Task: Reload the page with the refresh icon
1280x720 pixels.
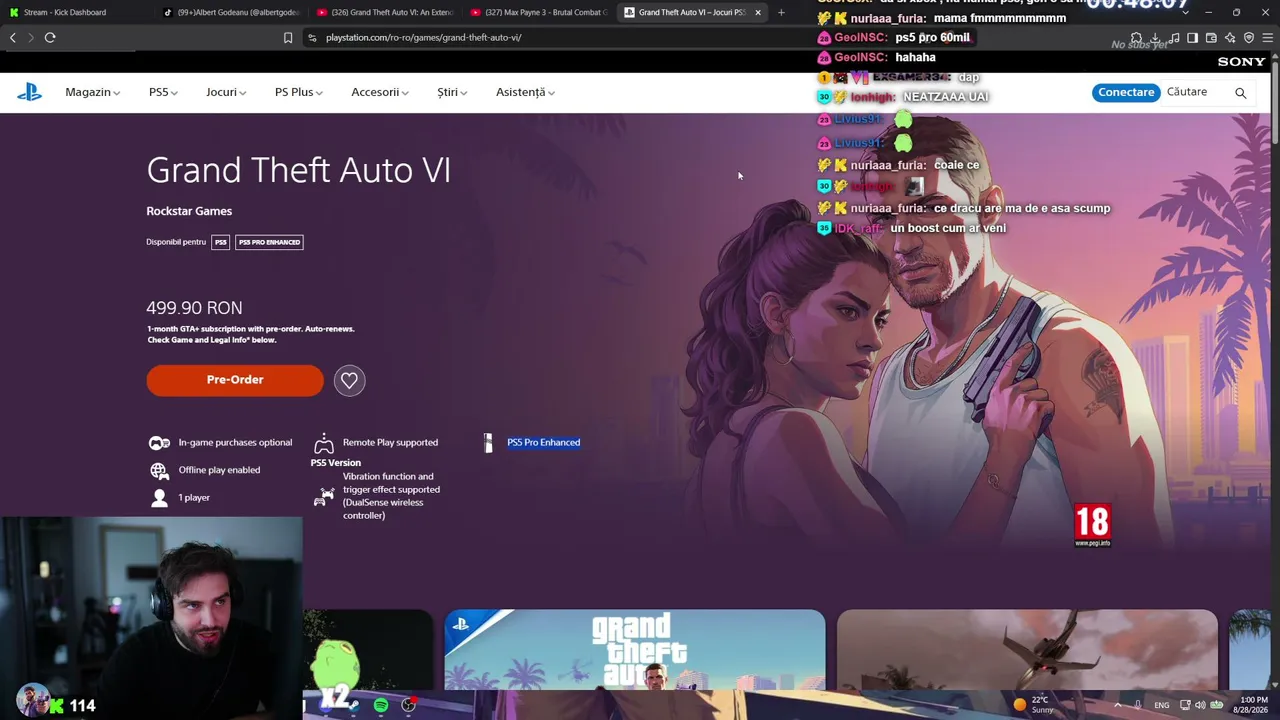Action: pos(50,38)
